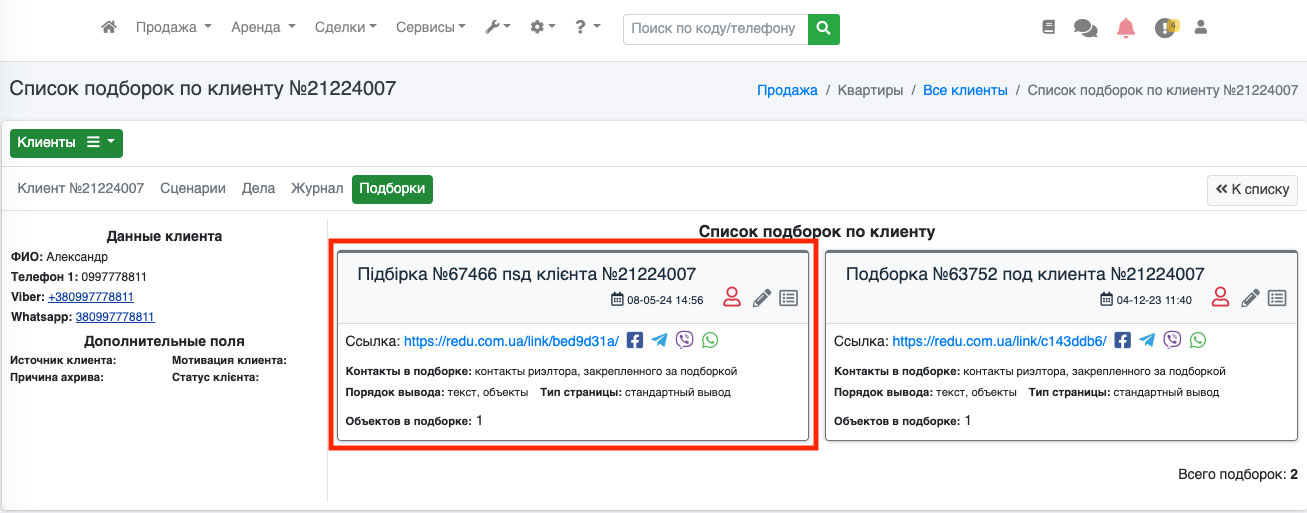
Task: Expand the Продажа dropdown menu
Action: [x=174, y=28]
